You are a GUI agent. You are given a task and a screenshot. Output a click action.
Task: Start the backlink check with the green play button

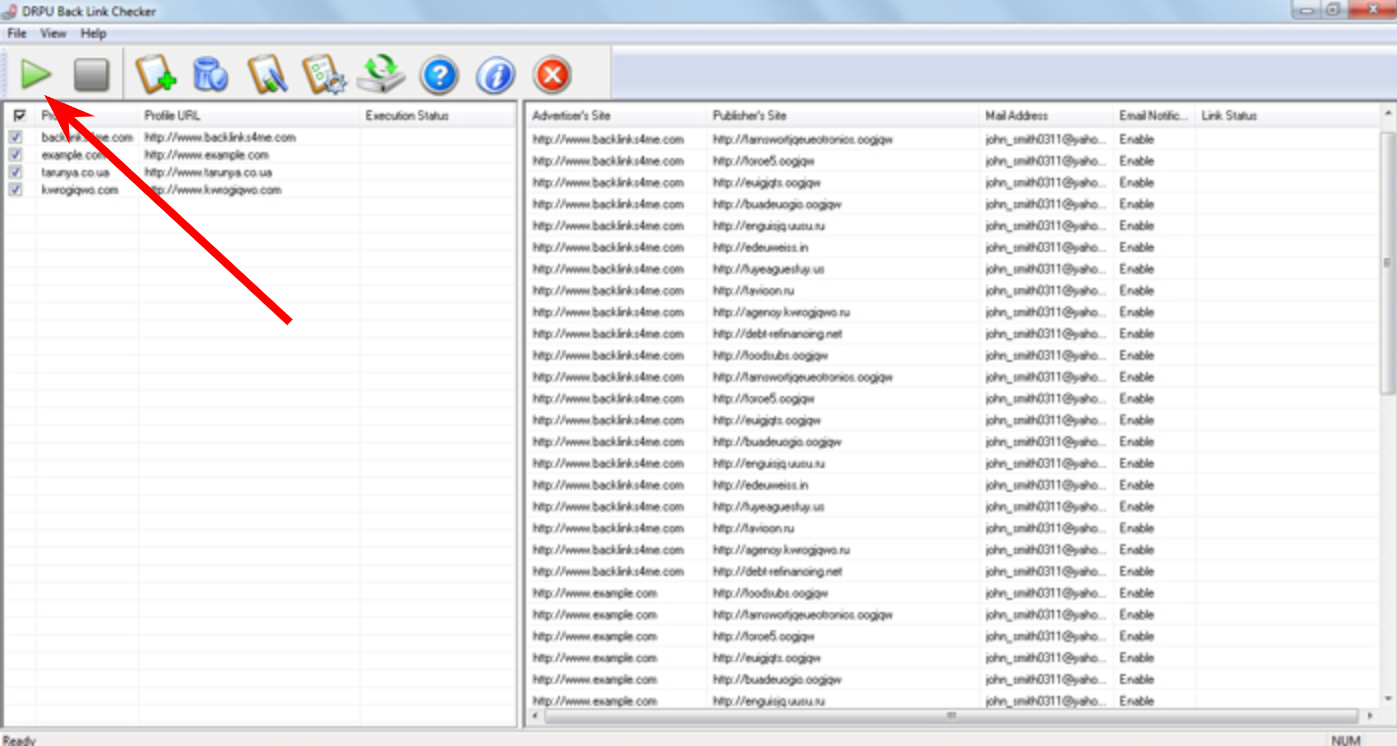37,74
